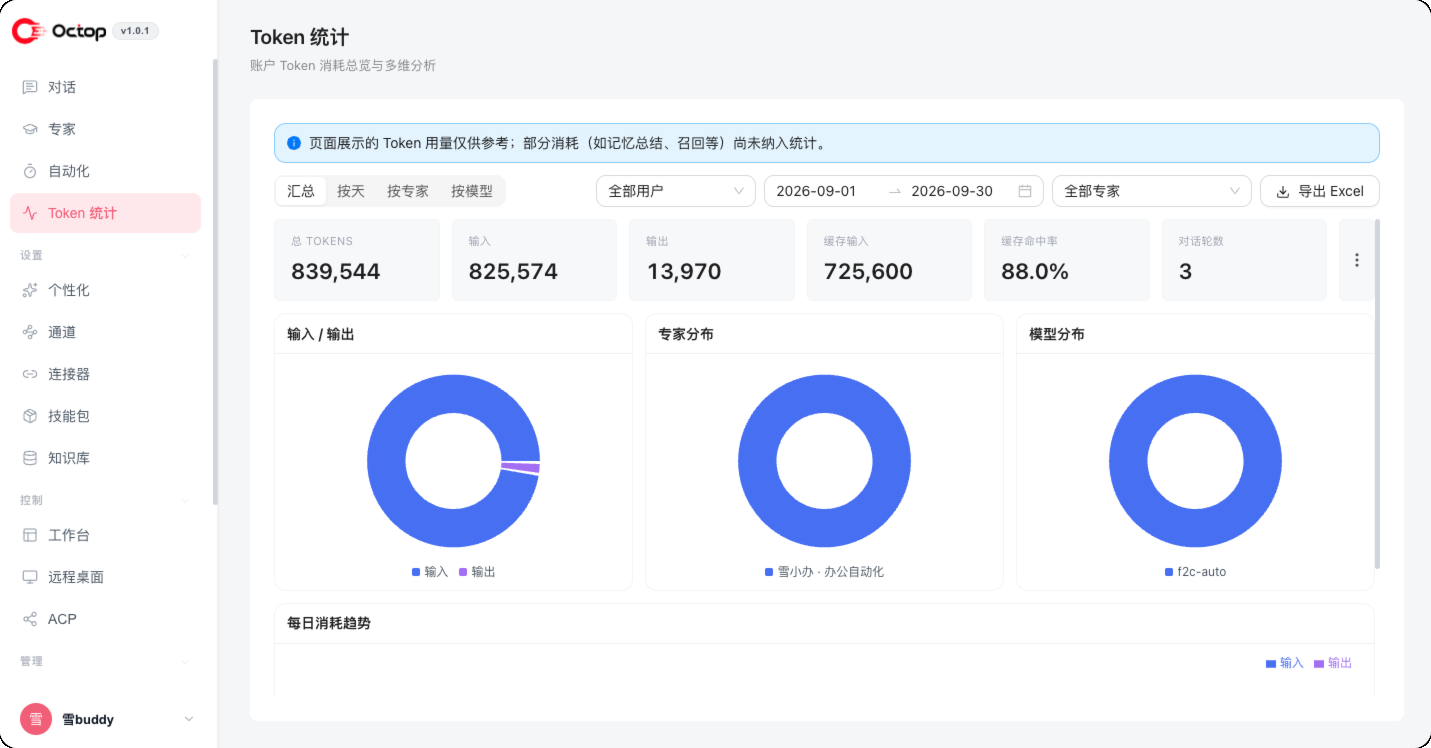Click the purple 输出 donut segment
The image size is (1431, 748).
click(521, 467)
